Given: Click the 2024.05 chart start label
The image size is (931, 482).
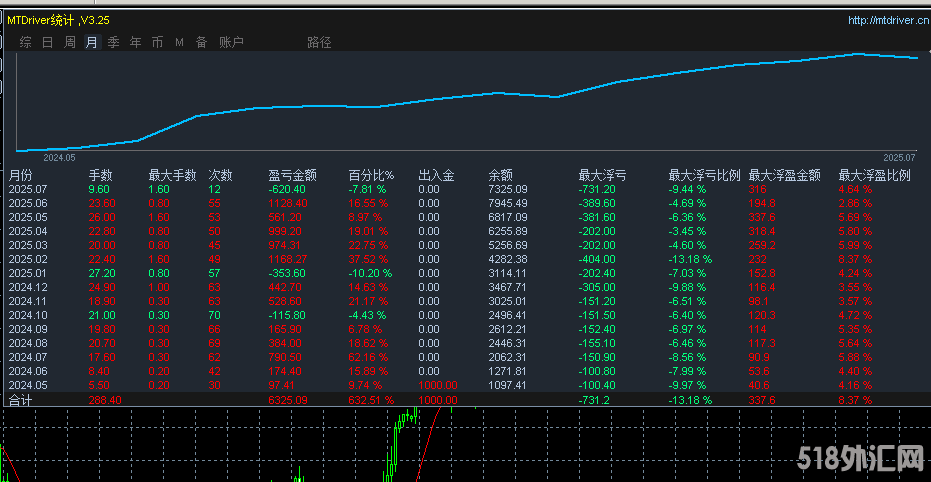Looking at the screenshot, I should pyautogui.click(x=59, y=158).
